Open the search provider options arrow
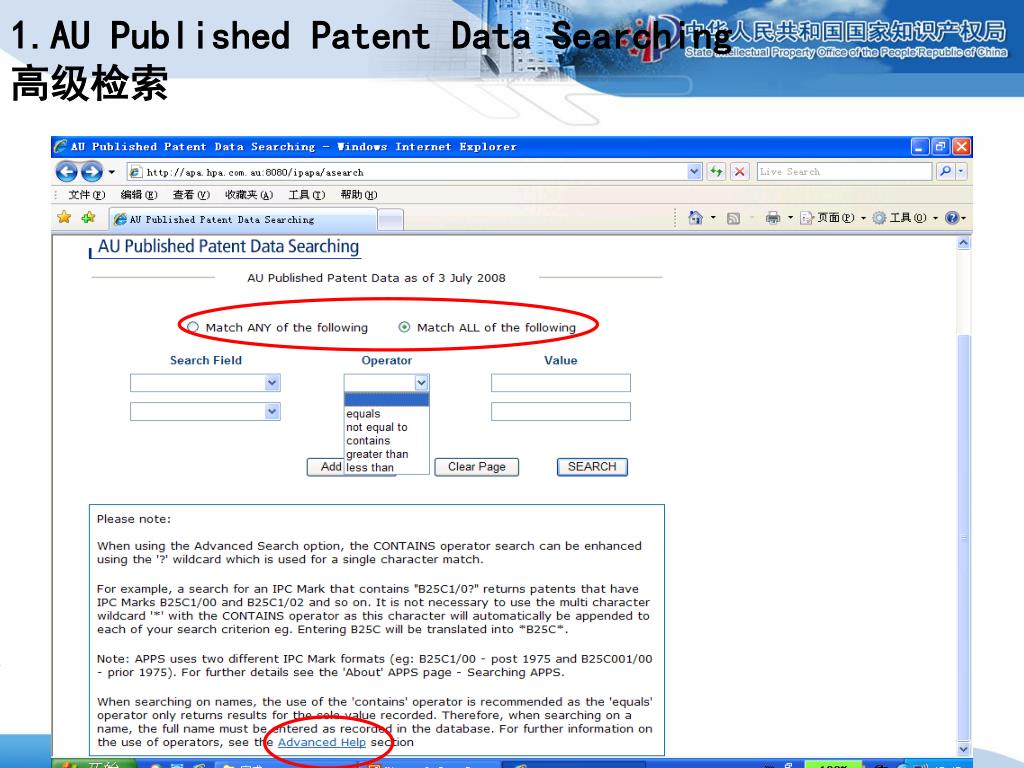 point(961,172)
